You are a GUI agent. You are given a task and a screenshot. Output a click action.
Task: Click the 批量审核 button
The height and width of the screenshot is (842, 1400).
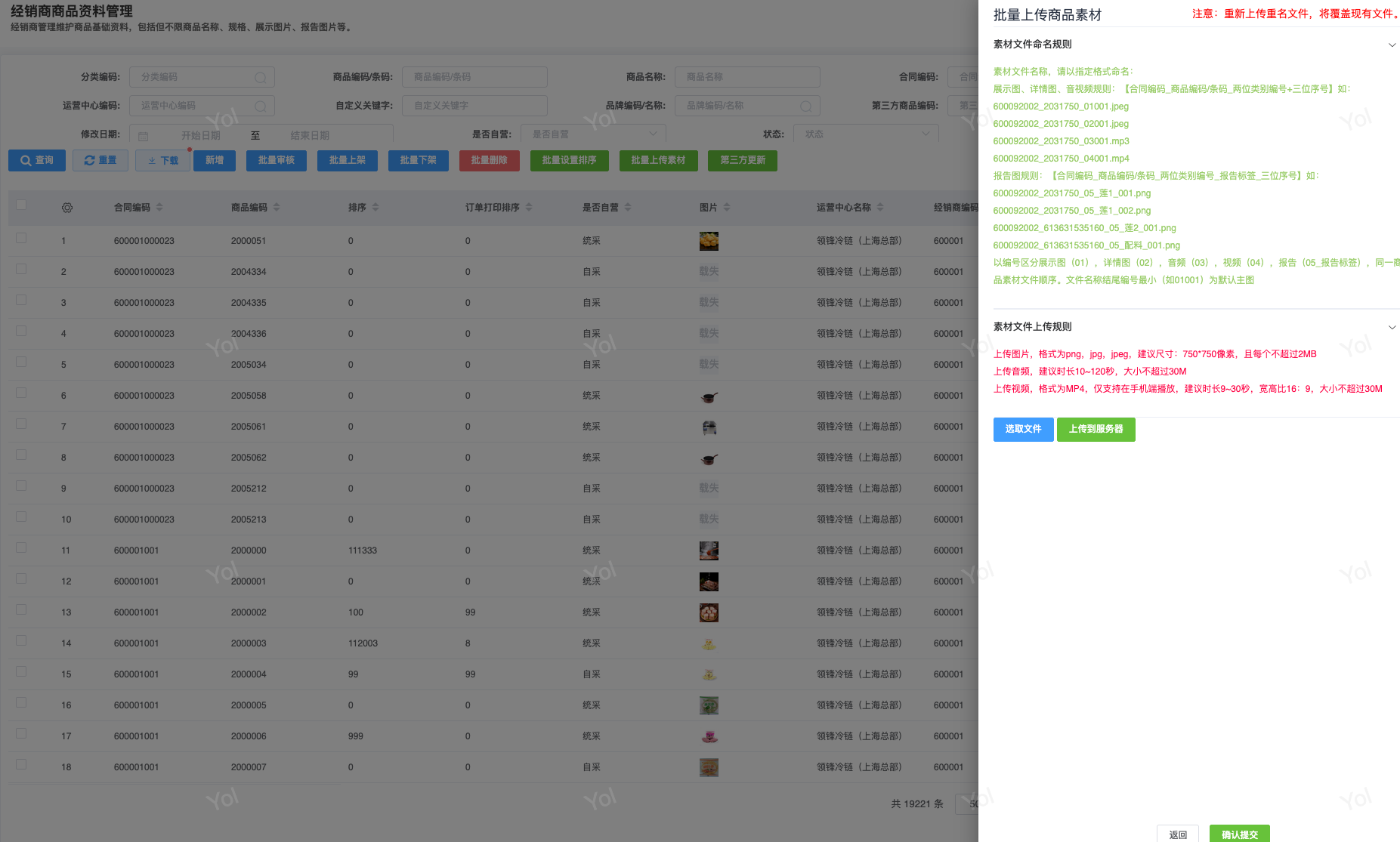coord(277,160)
